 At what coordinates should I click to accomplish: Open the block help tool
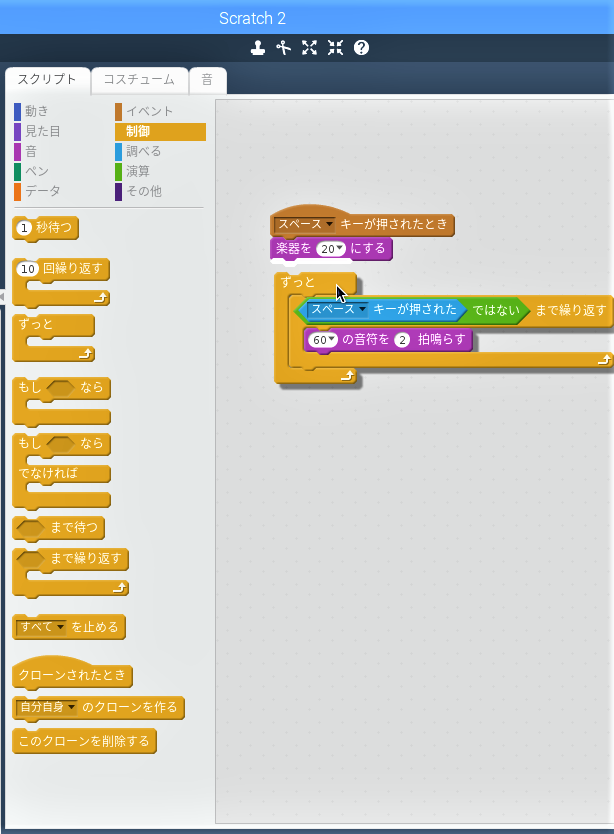pyautogui.click(x=361, y=48)
